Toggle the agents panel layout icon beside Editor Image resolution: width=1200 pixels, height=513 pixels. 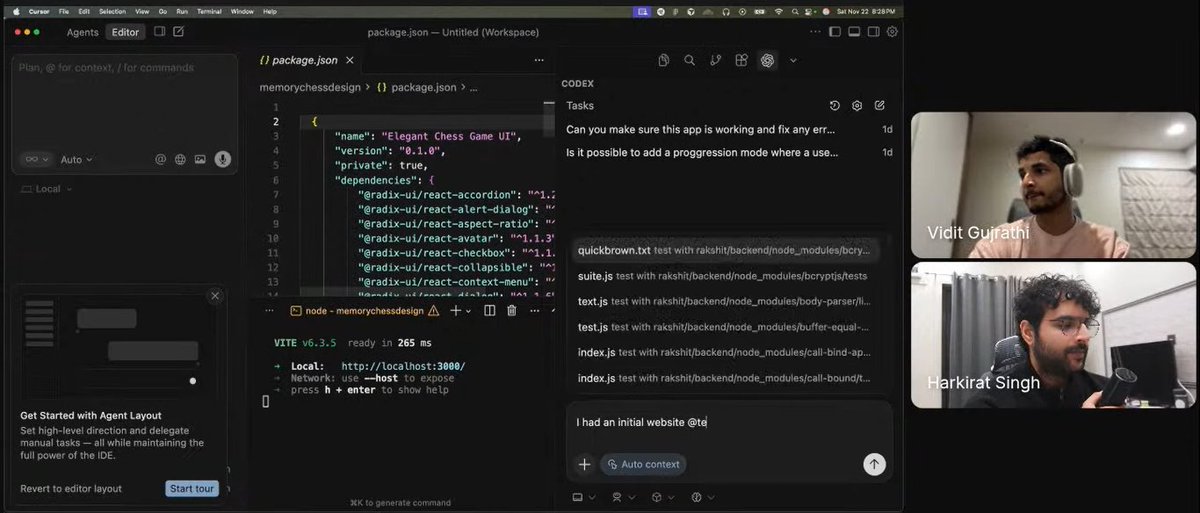point(159,32)
